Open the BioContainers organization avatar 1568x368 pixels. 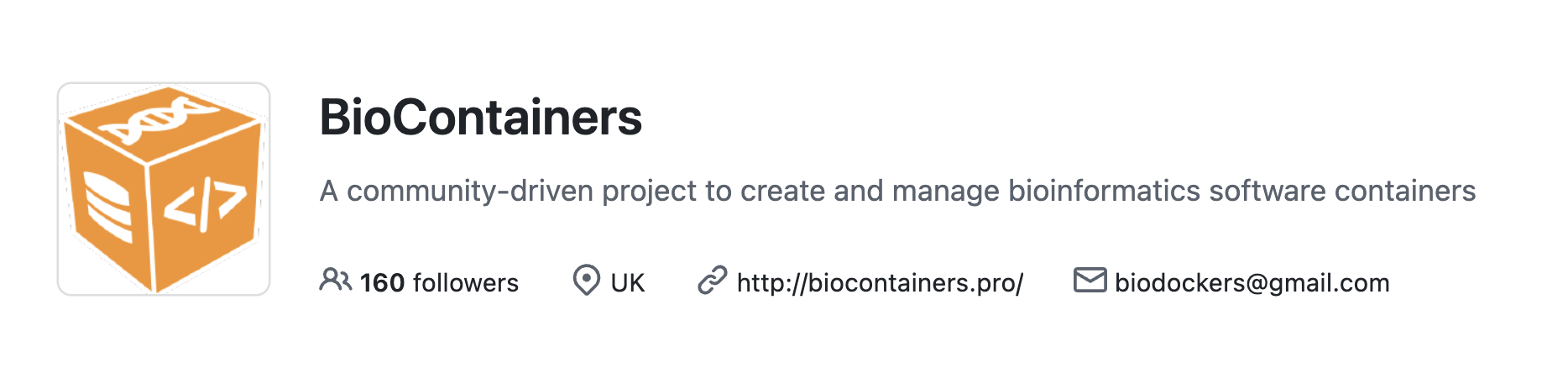point(164,189)
